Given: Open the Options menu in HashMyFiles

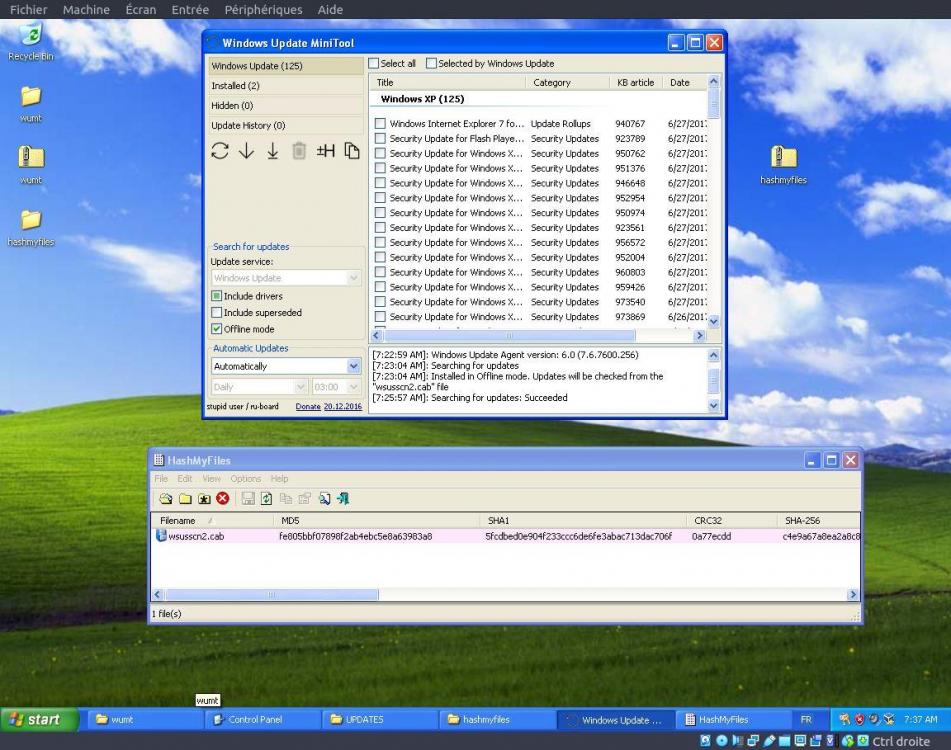Looking at the screenshot, I should click(245, 478).
